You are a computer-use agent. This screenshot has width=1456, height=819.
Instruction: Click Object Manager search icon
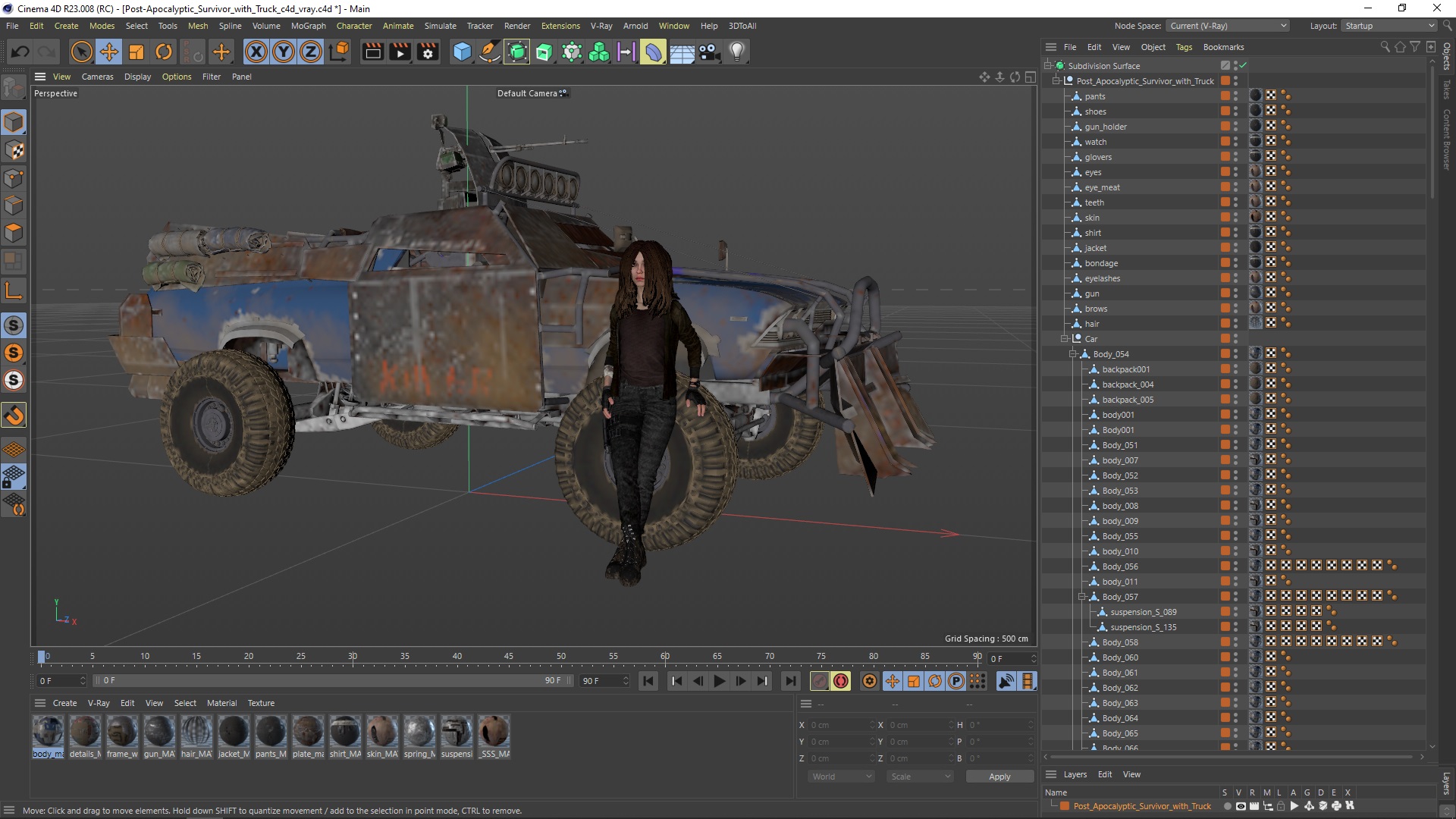point(1385,47)
